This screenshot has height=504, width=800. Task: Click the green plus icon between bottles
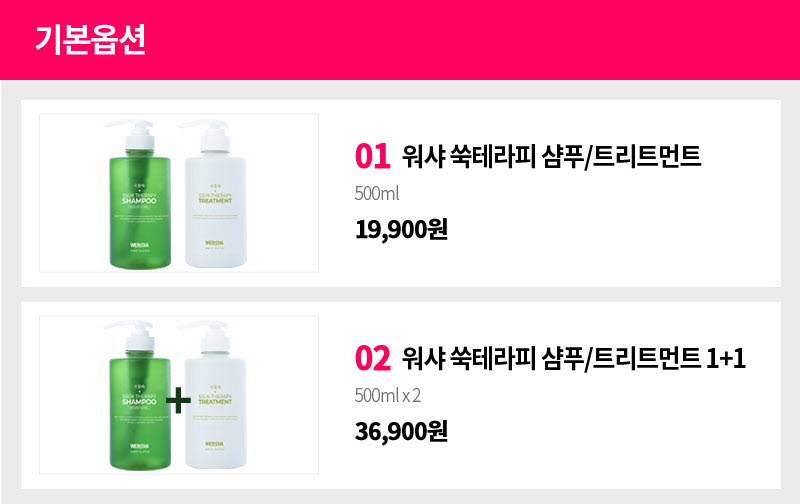tap(178, 400)
